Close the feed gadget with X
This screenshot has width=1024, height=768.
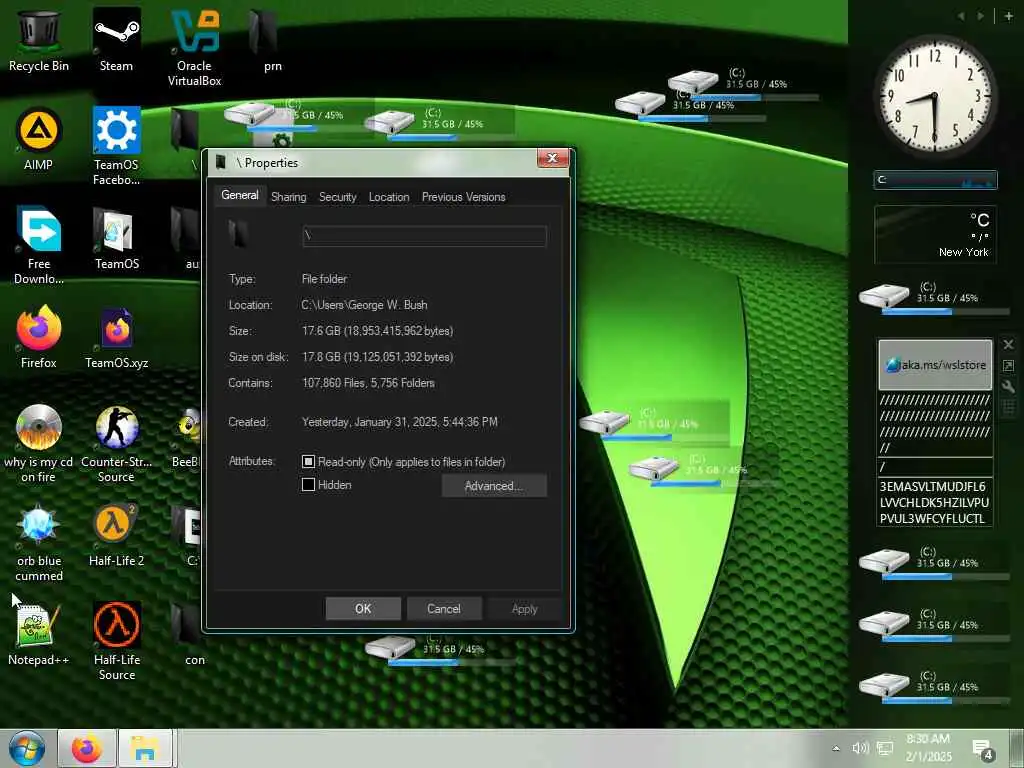1008,344
